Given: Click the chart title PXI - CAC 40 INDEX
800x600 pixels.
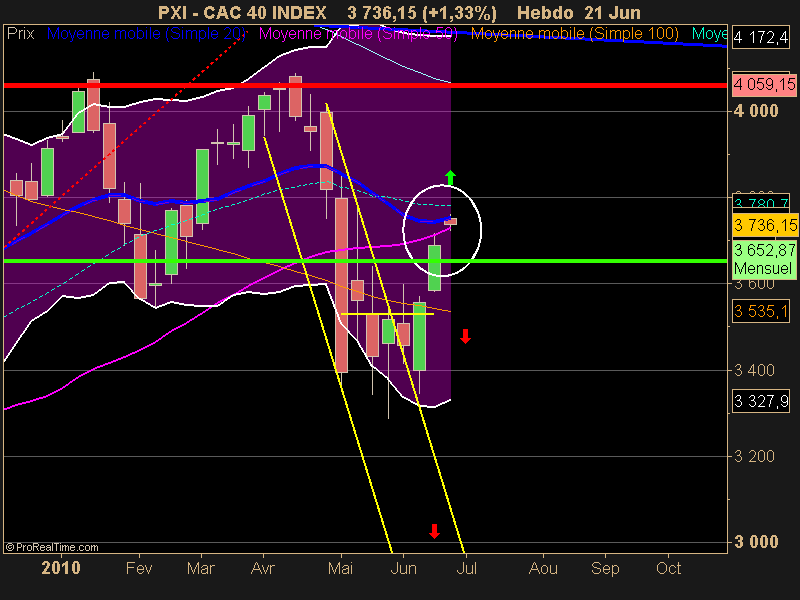Looking at the screenshot, I should (242, 12).
